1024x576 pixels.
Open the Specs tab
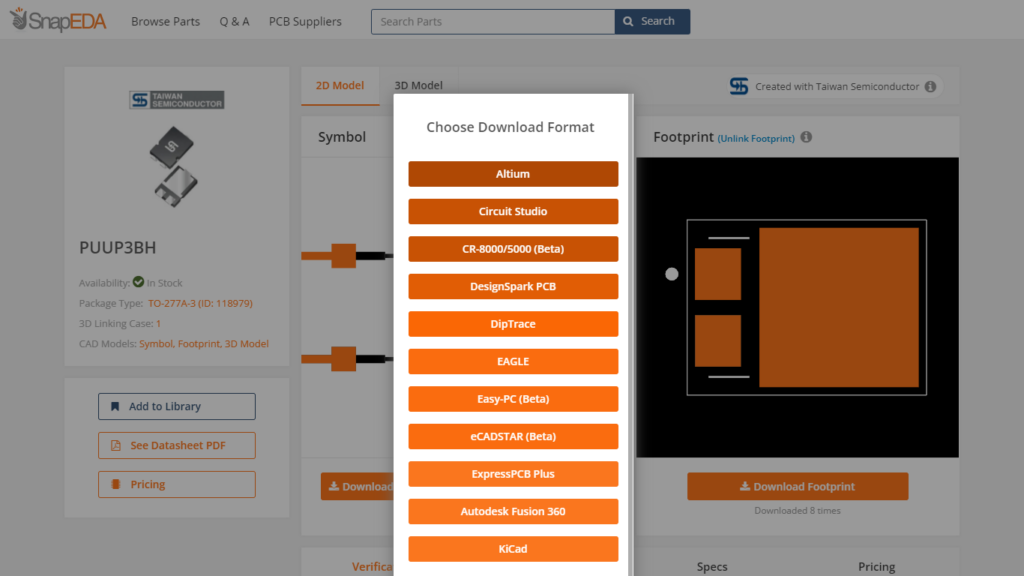[712, 567]
